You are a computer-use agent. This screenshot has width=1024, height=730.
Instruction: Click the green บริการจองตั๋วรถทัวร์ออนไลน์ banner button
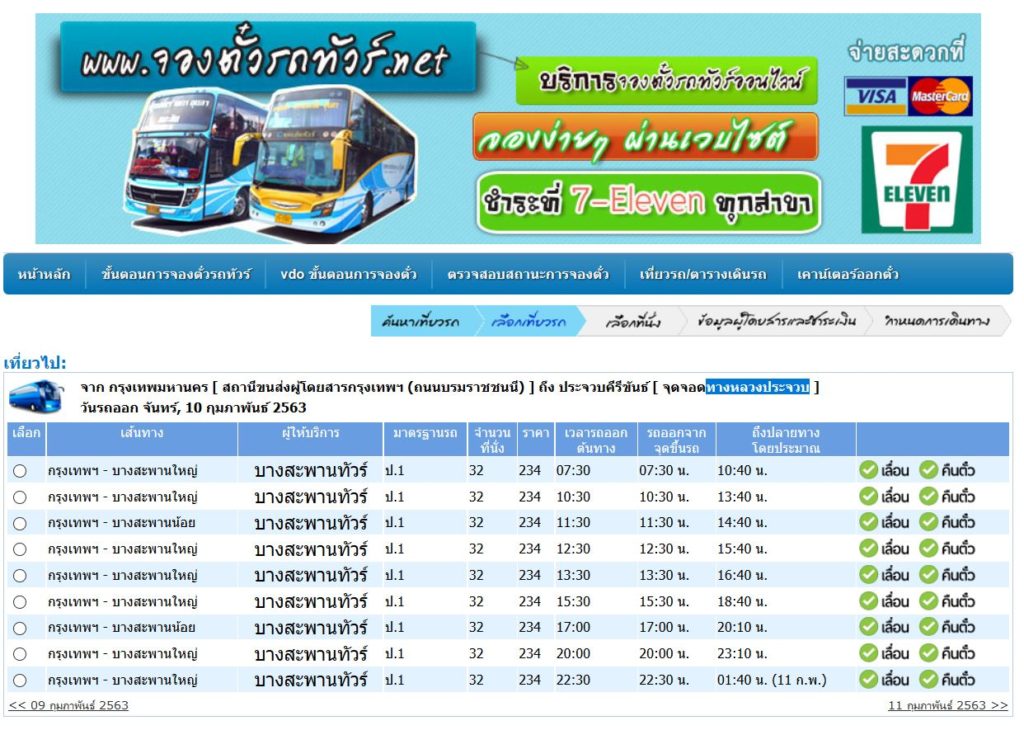[666, 82]
